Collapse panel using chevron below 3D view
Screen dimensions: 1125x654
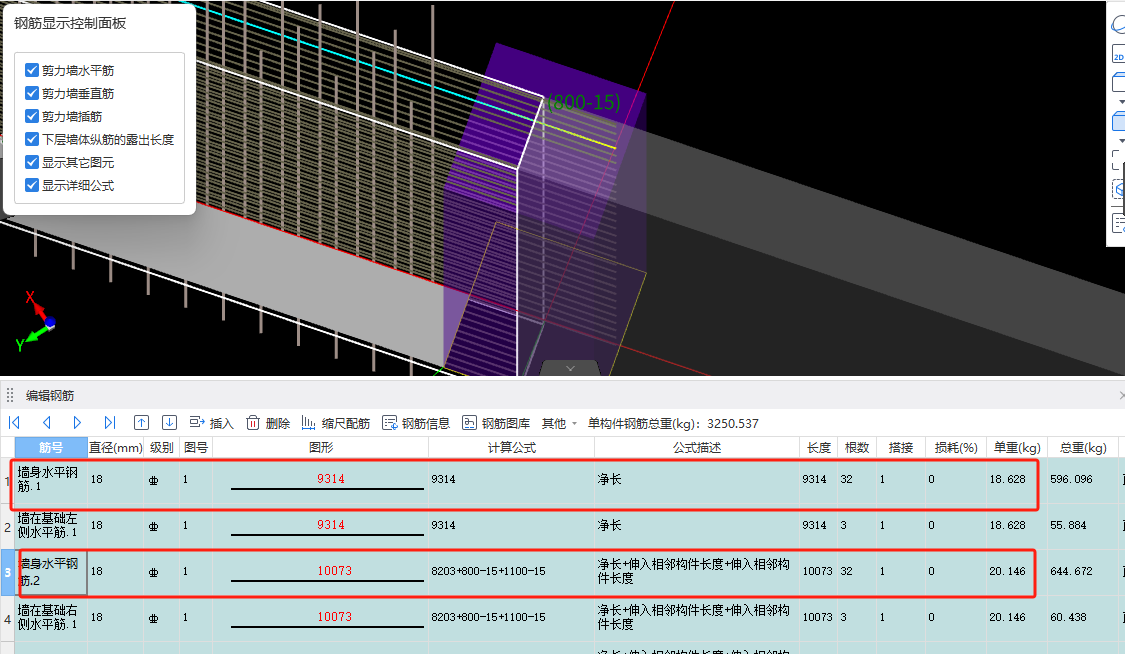[570, 368]
